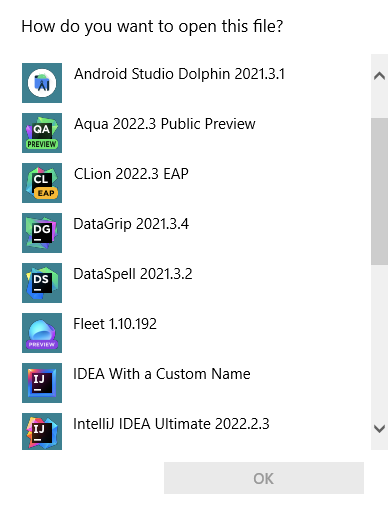Select DataGrip 2021.3.4 label
Screen dimensions: 388x515
pyautogui.click(x=131, y=224)
